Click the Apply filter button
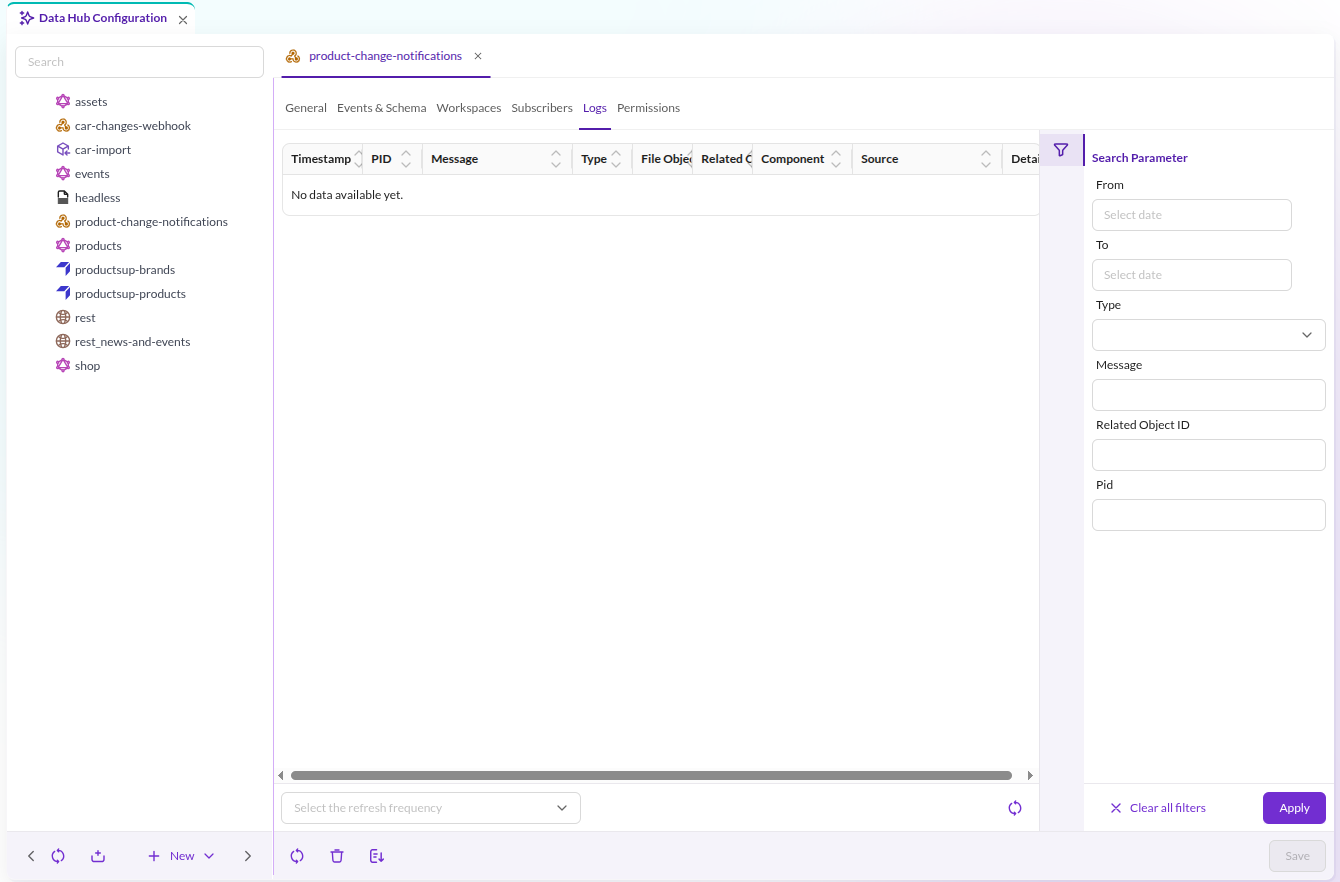Viewport: 1340px width, 882px height. coord(1294,808)
